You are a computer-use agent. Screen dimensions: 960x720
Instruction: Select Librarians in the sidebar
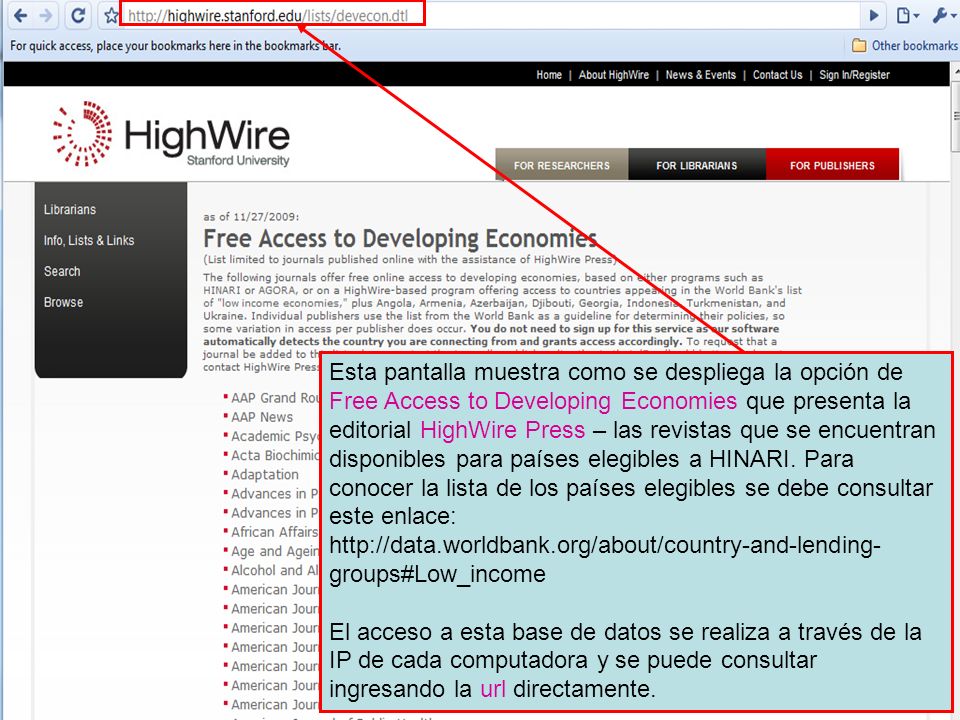[x=70, y=209]
